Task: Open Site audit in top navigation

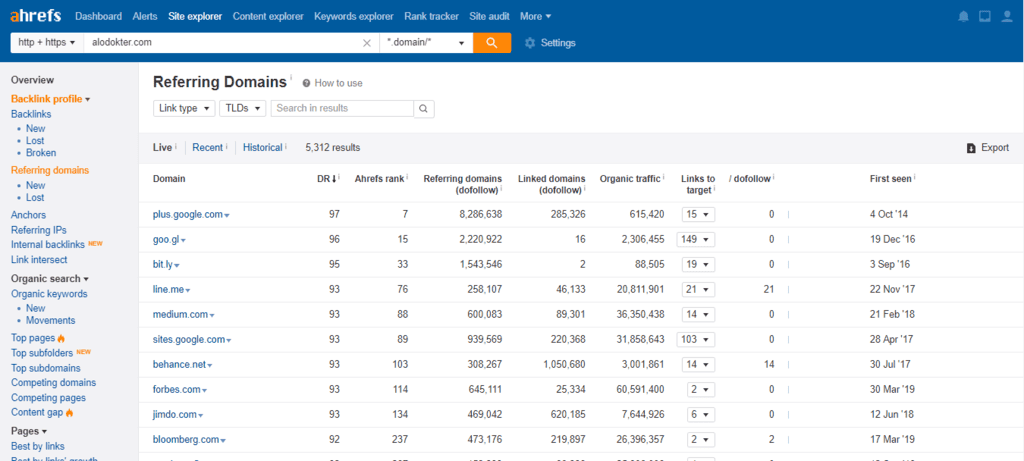Action: click(489, 16)
